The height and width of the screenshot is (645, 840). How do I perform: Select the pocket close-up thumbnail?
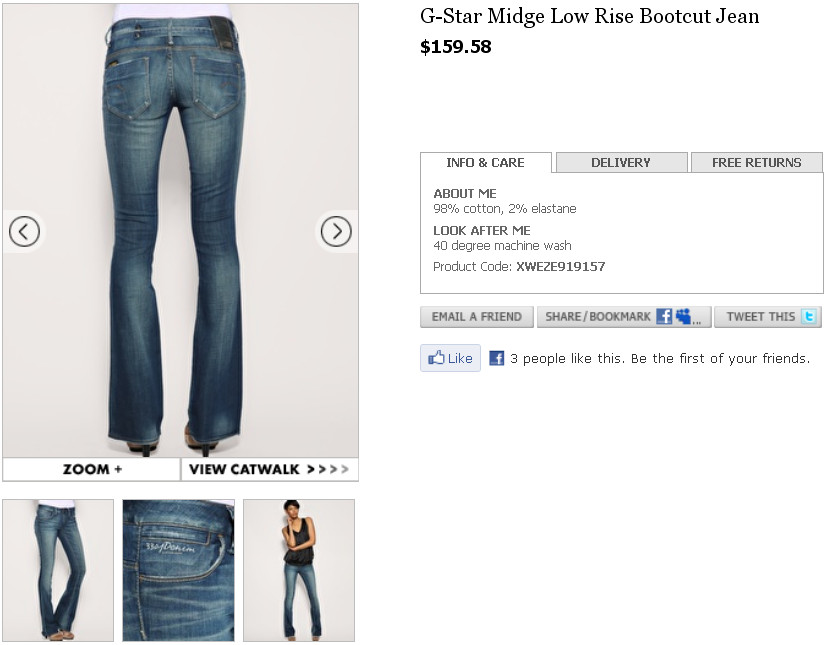pos(178,570)
